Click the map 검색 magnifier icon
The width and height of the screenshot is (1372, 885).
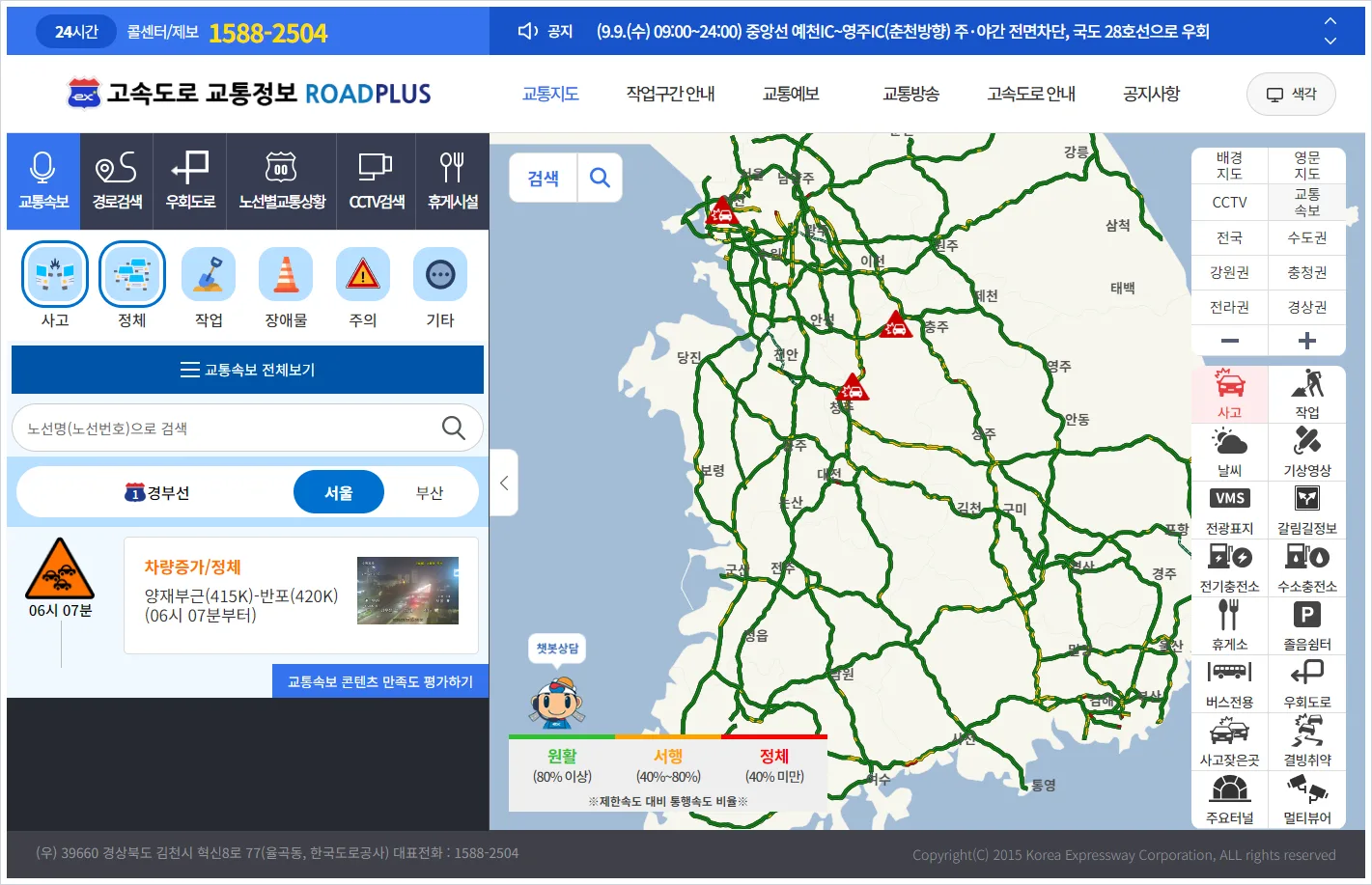click(x=600, y=178)
